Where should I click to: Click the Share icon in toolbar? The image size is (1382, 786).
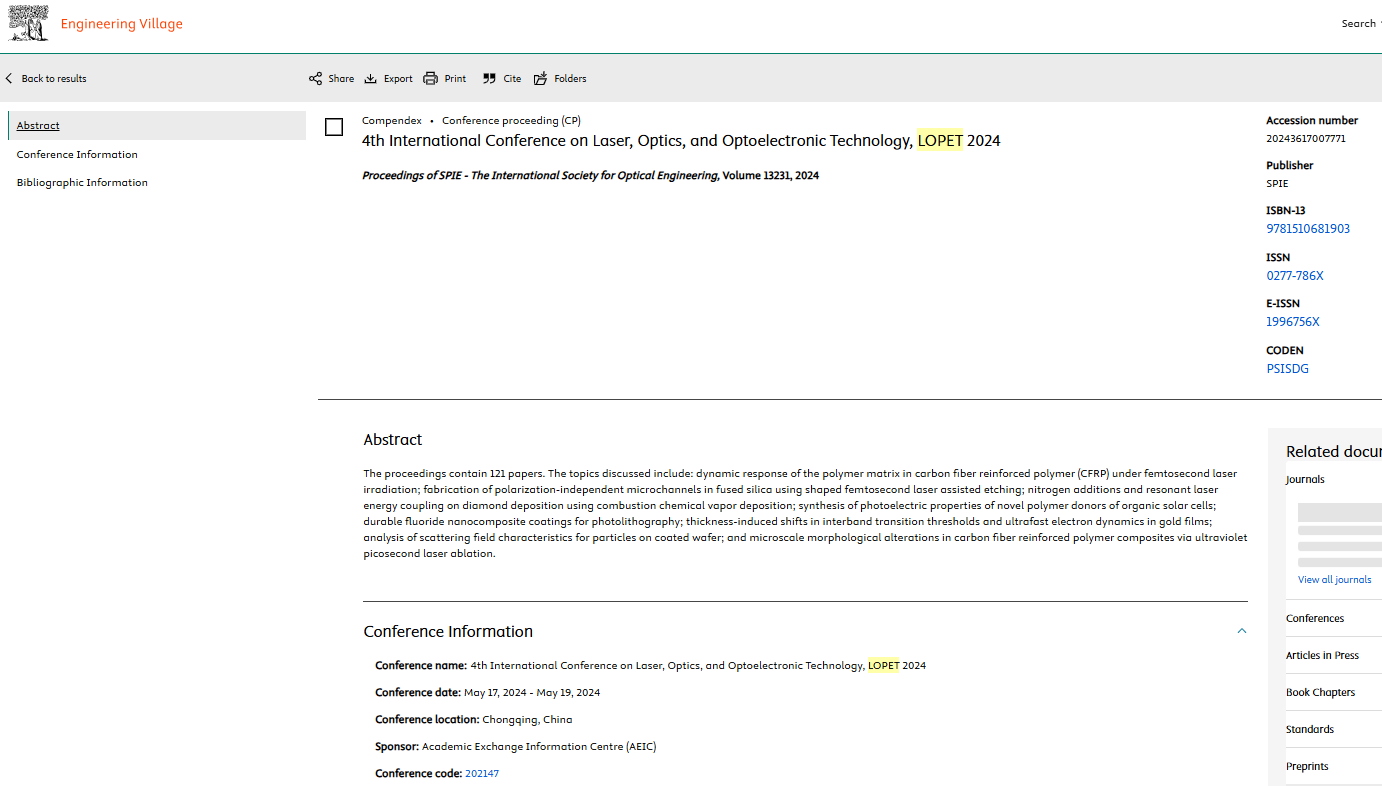(316, 79)
